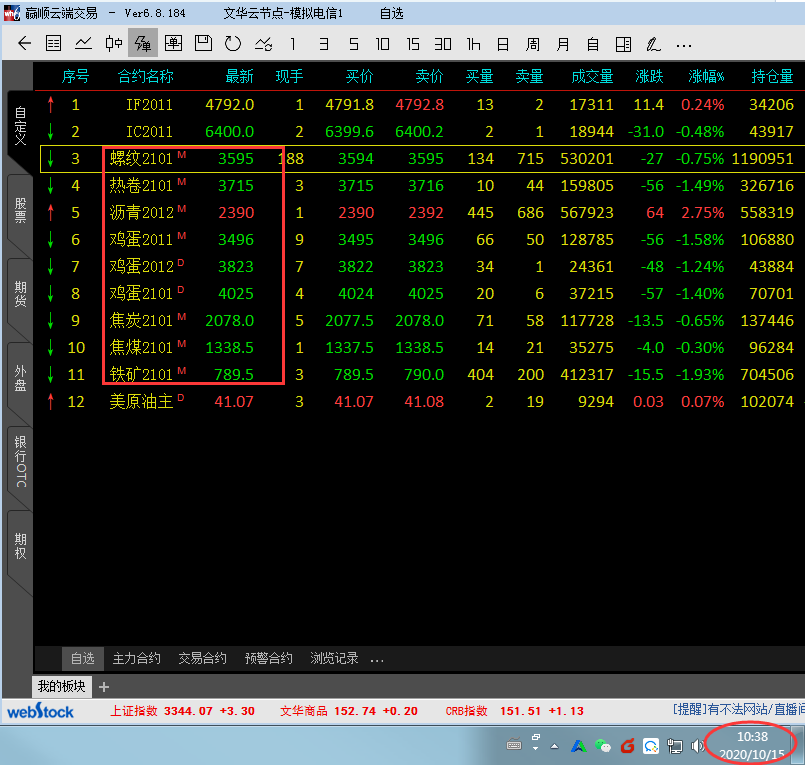
Task: Switch to the time-sharing line chart icon
Action: tap(84, 44)
